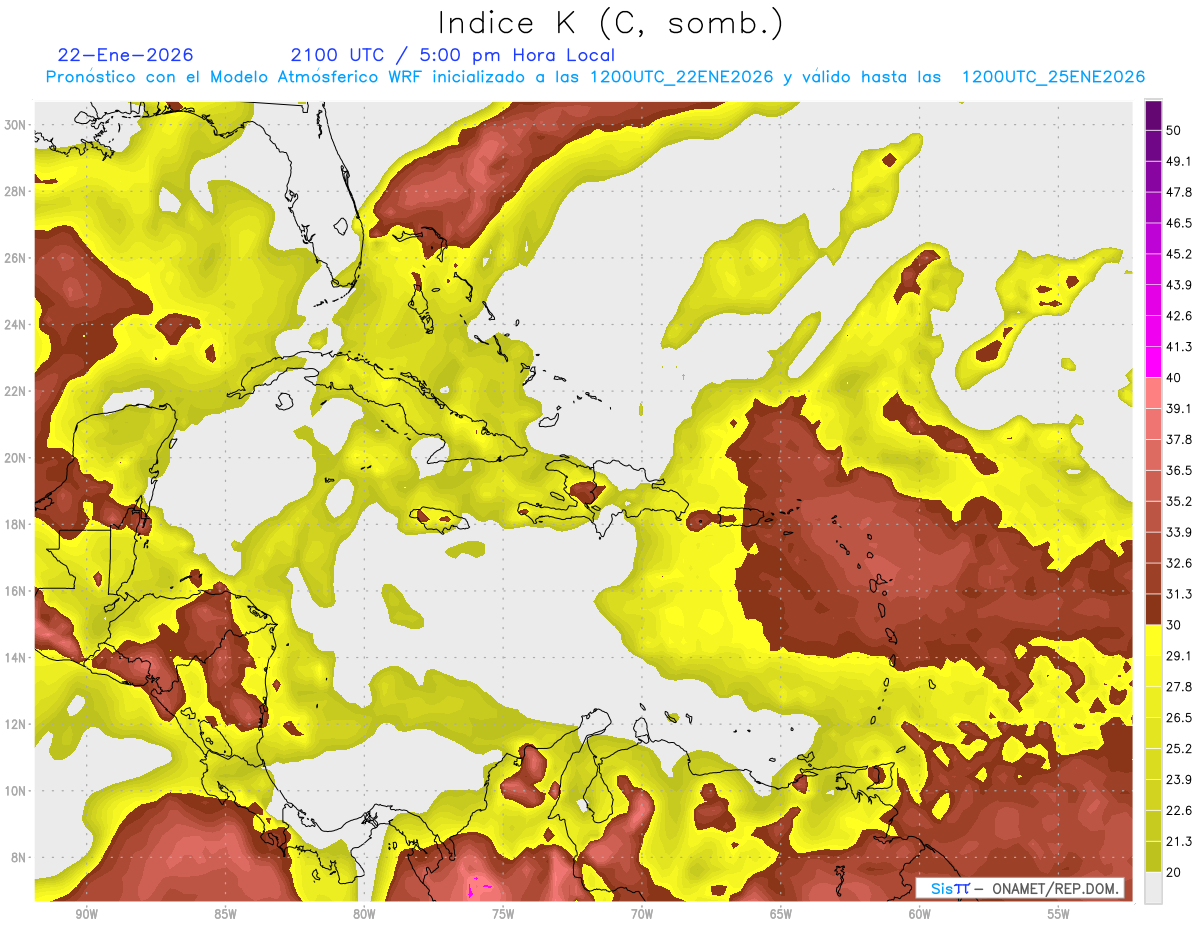Click the 50 value on the color scale
The width and height of the screenshot is (1200, 927).
click(1174, 130)
